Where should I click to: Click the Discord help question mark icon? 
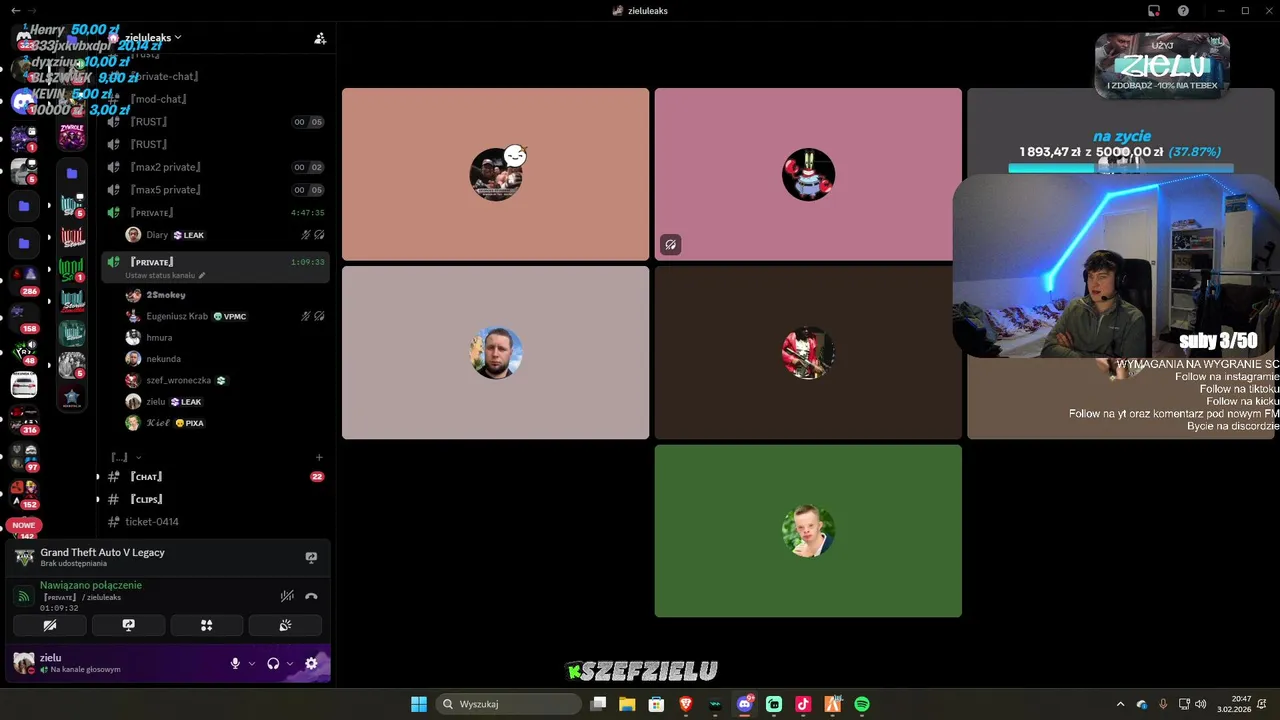(x=1183, y=10)
